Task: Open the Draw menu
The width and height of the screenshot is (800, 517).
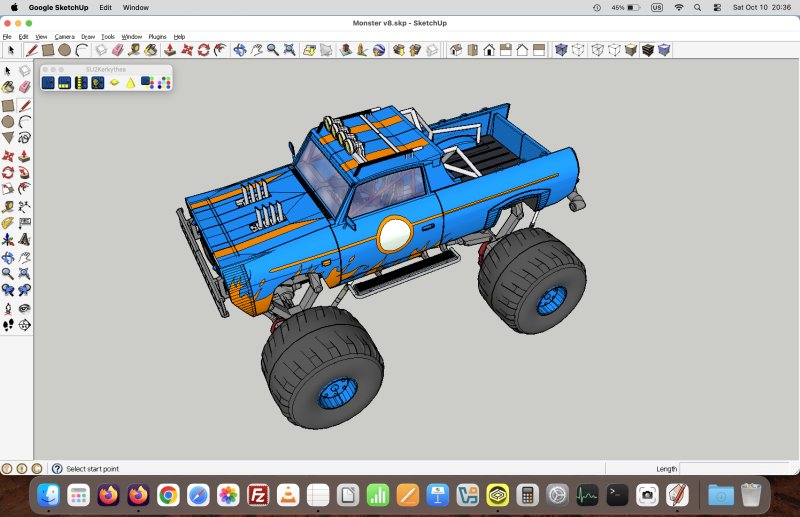Action: point(88,37)
